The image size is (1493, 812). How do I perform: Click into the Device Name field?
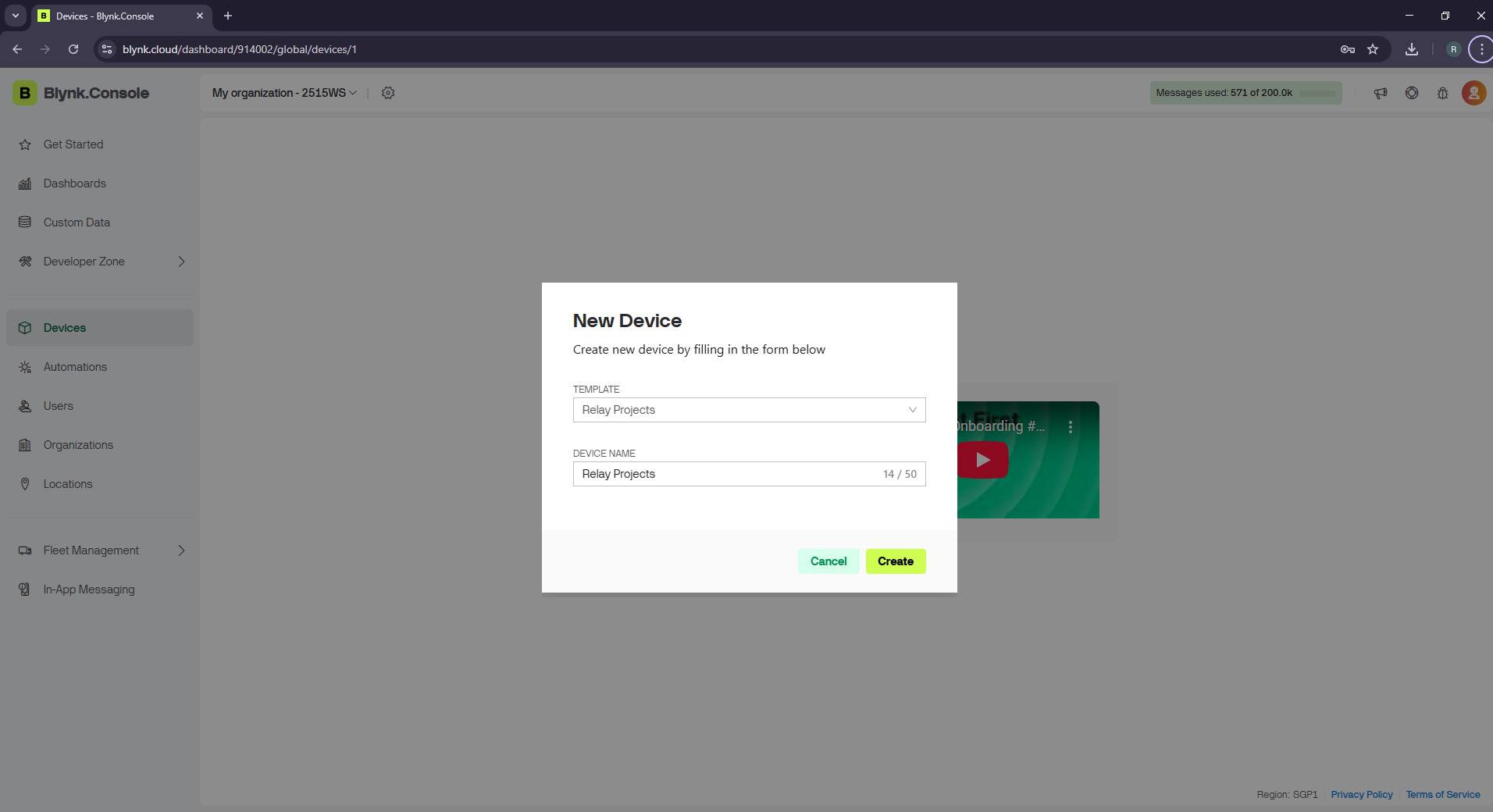(x=726, y=474)
